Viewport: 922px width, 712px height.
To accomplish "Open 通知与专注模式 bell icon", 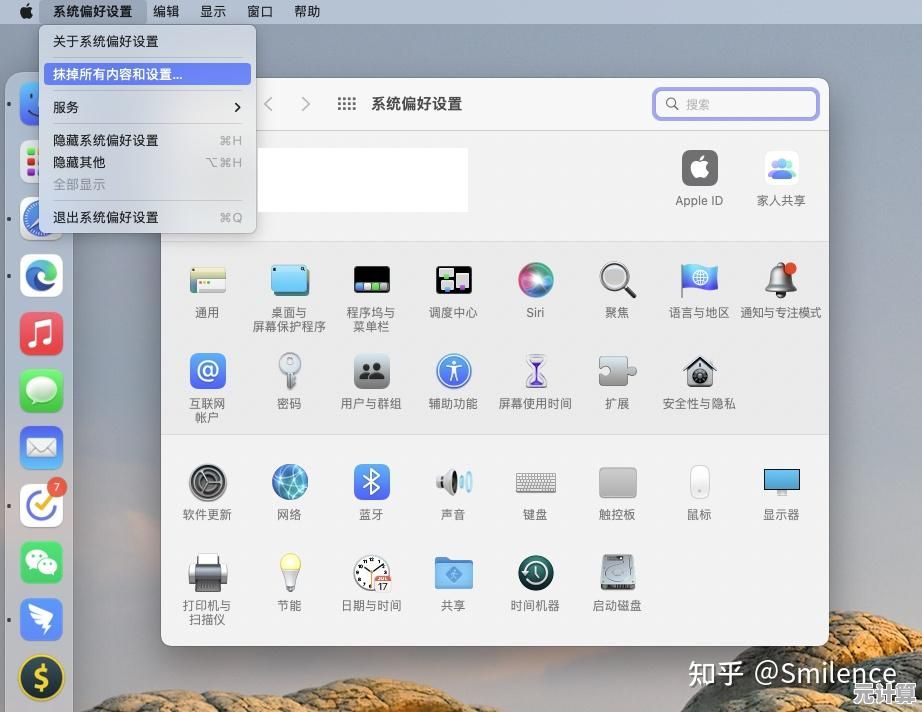I will [781, 281].
